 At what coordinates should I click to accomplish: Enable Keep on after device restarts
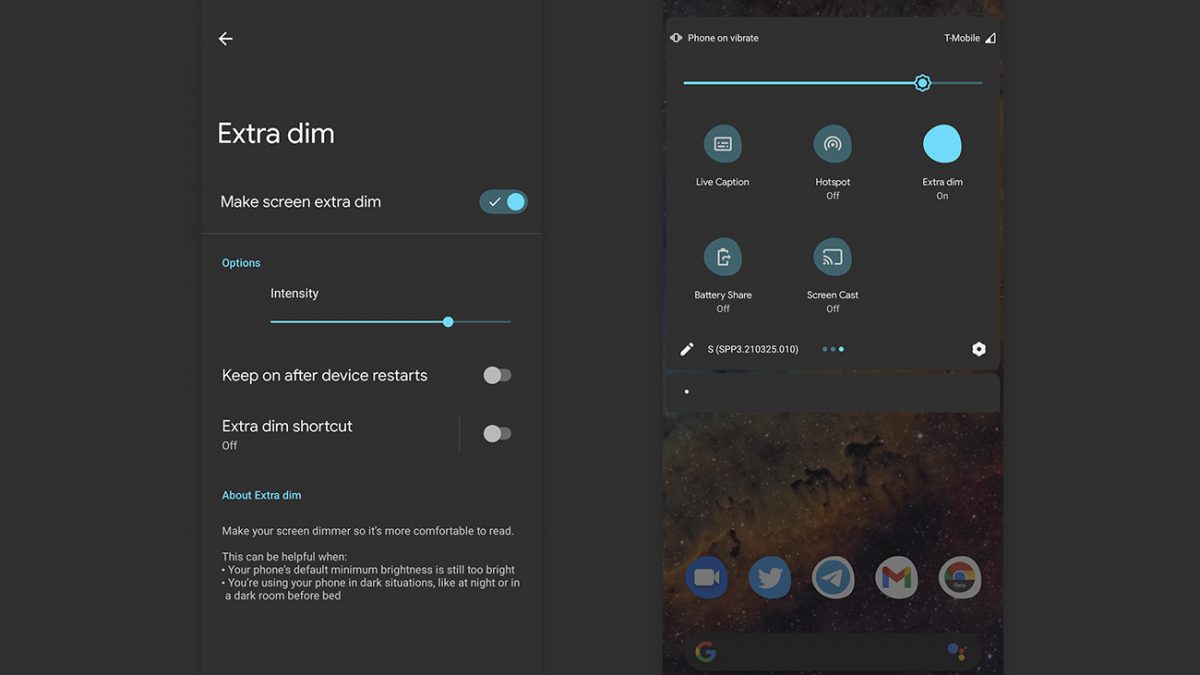tap(497, 375)
